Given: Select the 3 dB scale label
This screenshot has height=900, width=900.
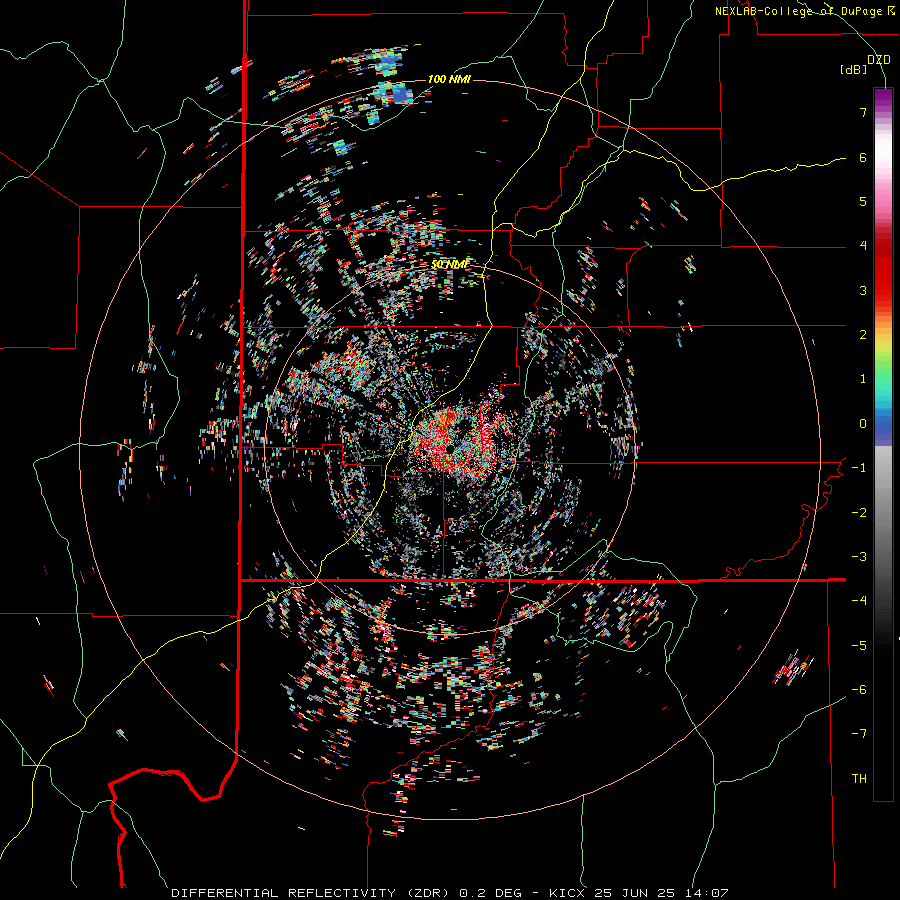Looking at the screenshot, I should pos(863,290).
